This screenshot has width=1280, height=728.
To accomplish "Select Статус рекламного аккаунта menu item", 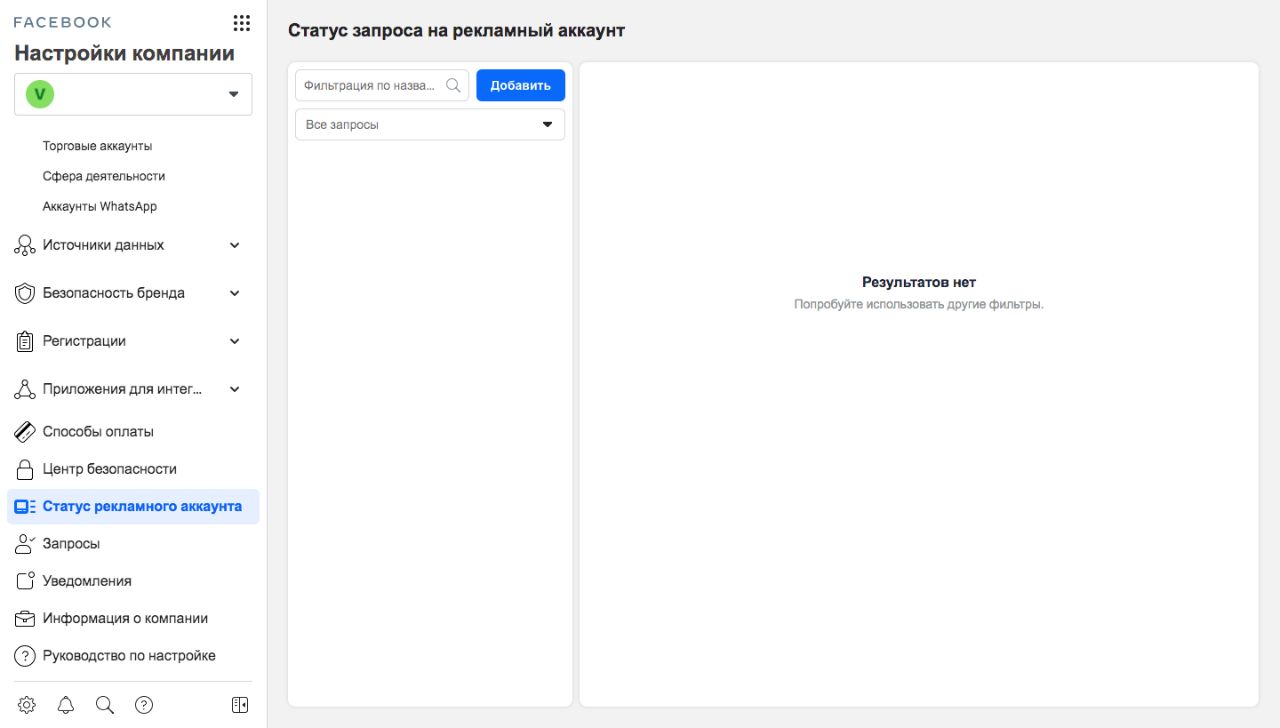I will [132, 507].
